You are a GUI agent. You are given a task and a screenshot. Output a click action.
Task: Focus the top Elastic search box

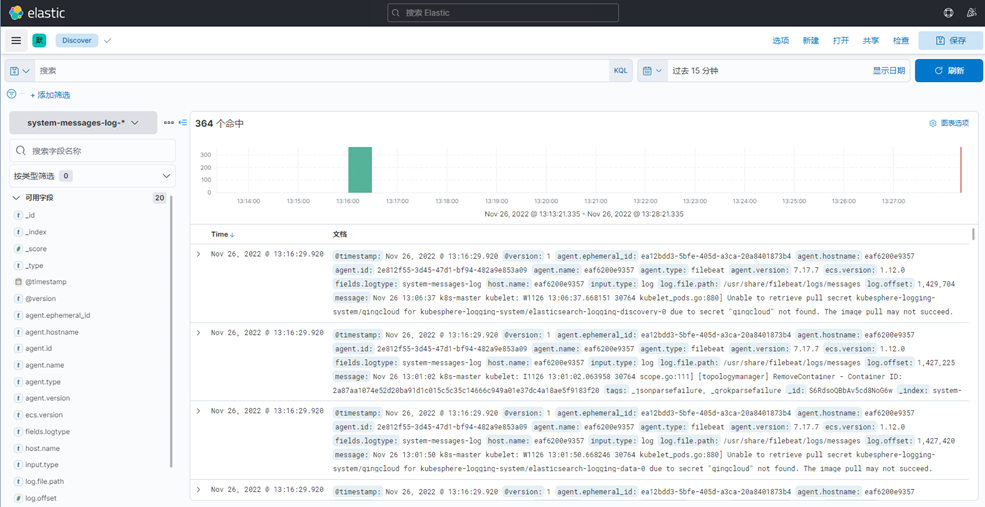click(x=503, y=13)
